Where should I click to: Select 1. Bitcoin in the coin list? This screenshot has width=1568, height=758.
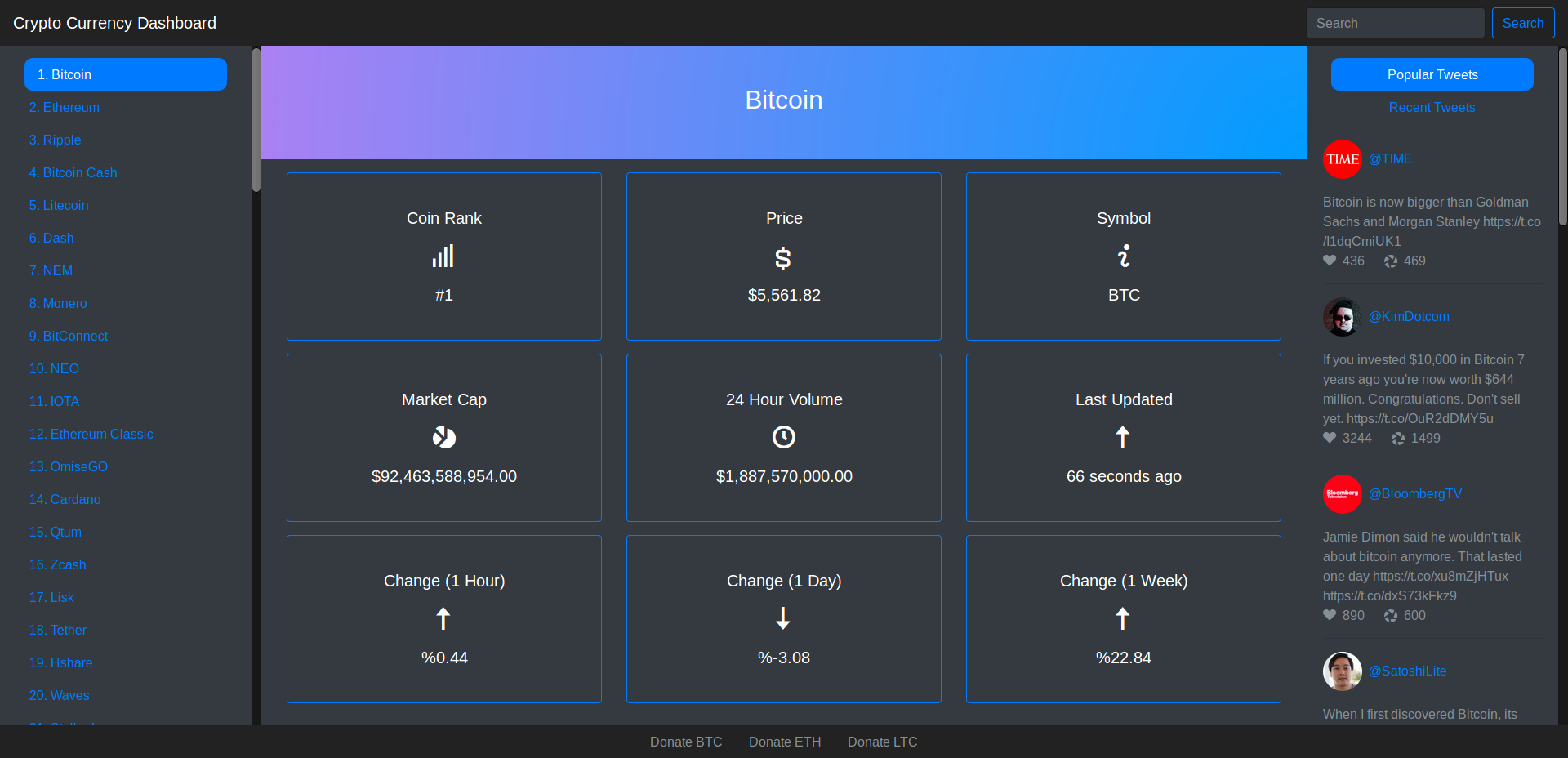(126, 74)
